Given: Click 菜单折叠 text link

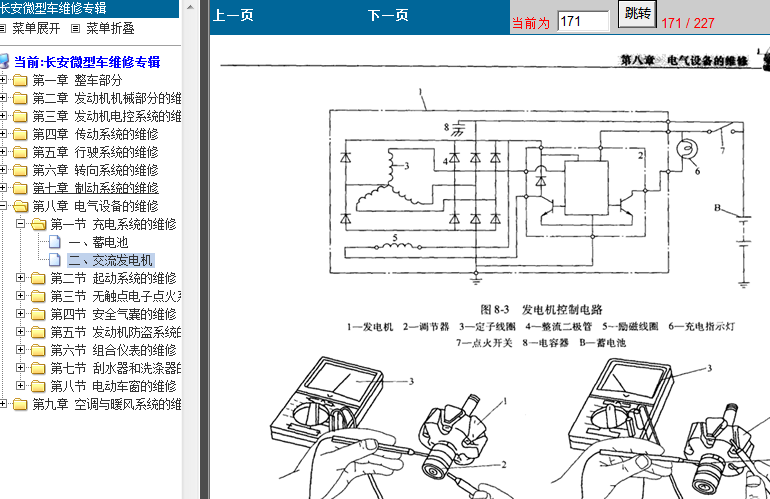Looking at the screenshot, I should click(110, 28).
